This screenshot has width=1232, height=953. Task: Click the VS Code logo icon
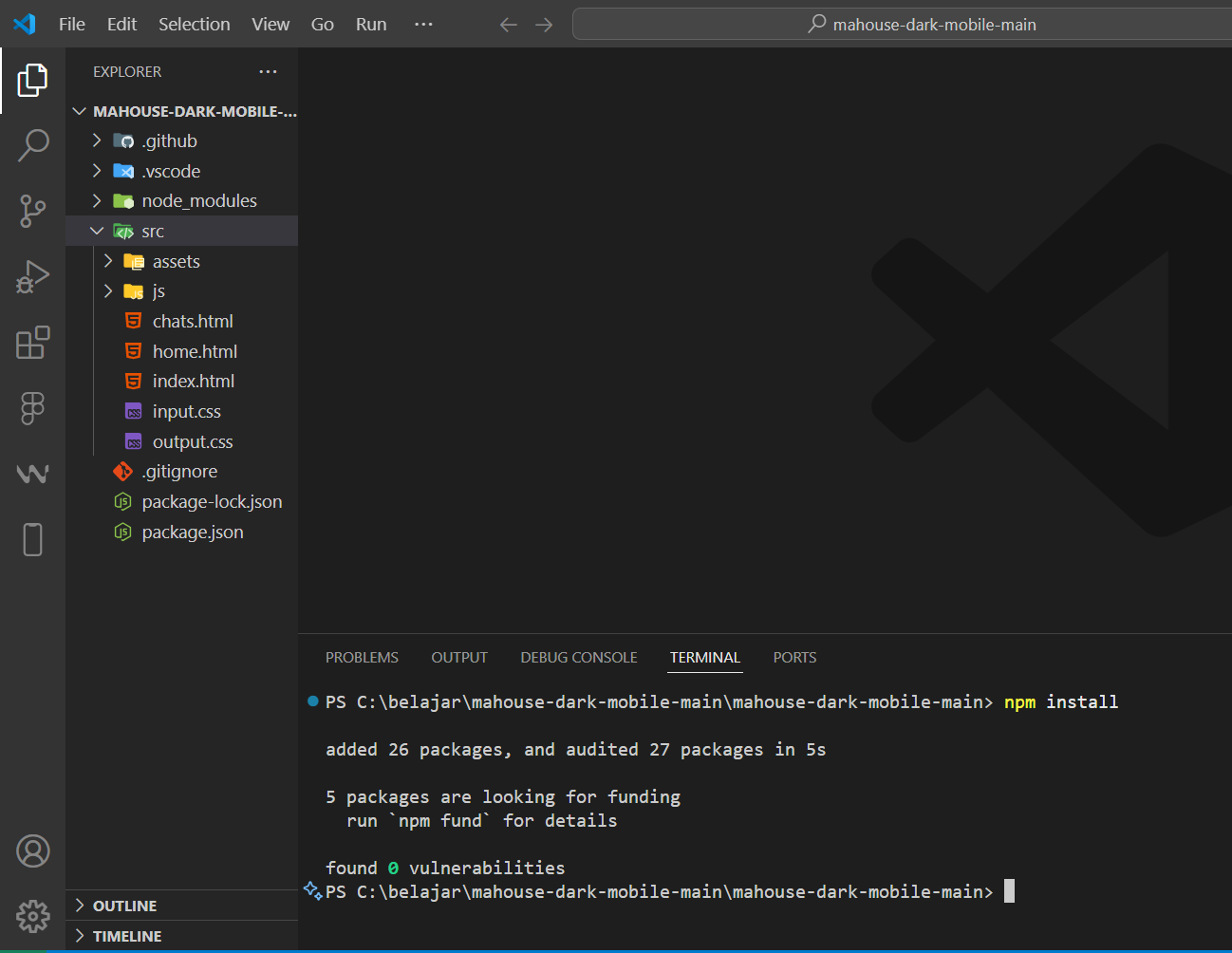click(25, 24)
